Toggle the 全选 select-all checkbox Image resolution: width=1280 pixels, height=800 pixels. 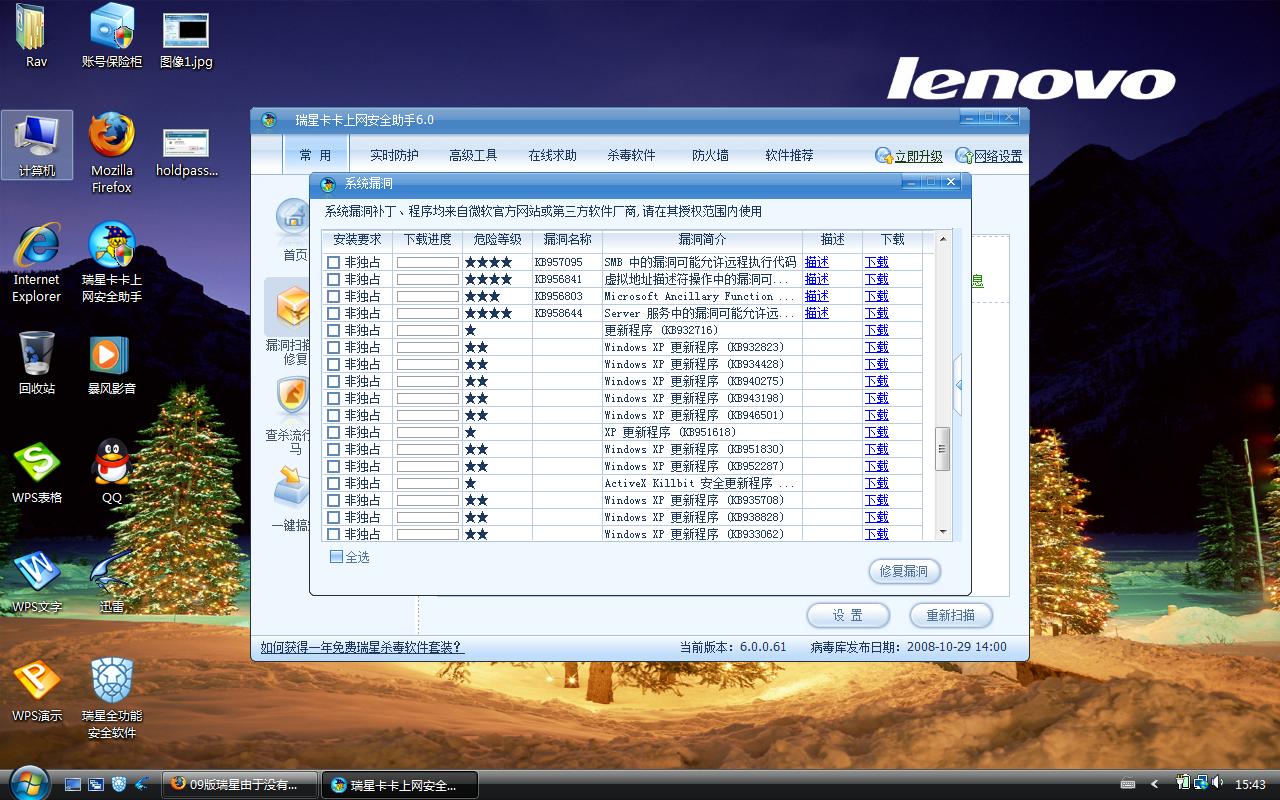[336, 557]
